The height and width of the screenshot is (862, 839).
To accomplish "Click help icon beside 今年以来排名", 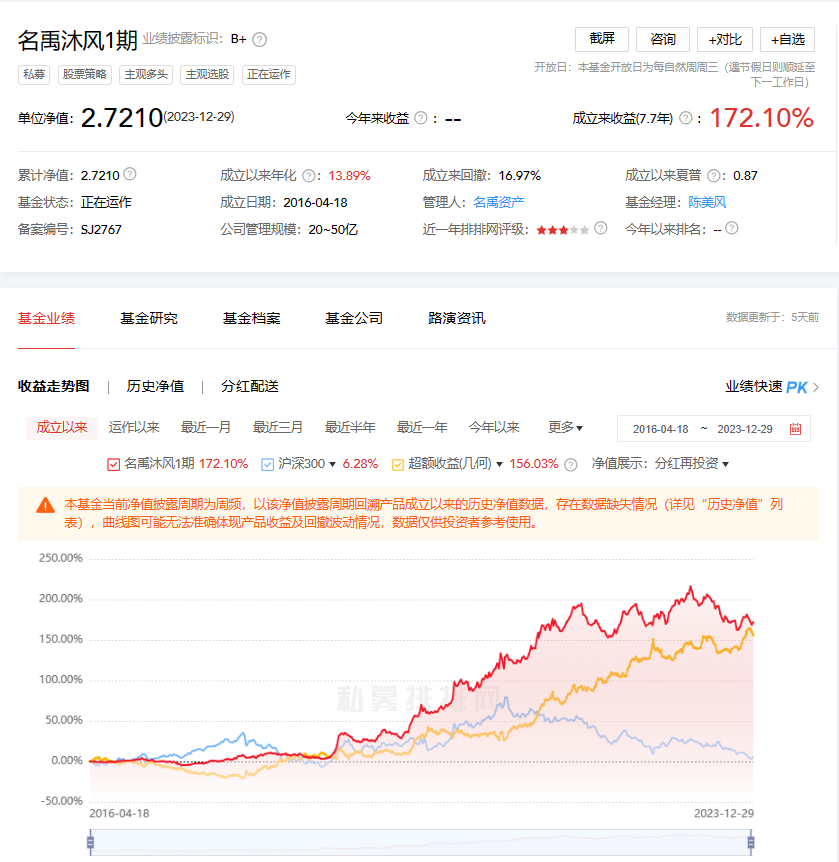I will (732, 228).
